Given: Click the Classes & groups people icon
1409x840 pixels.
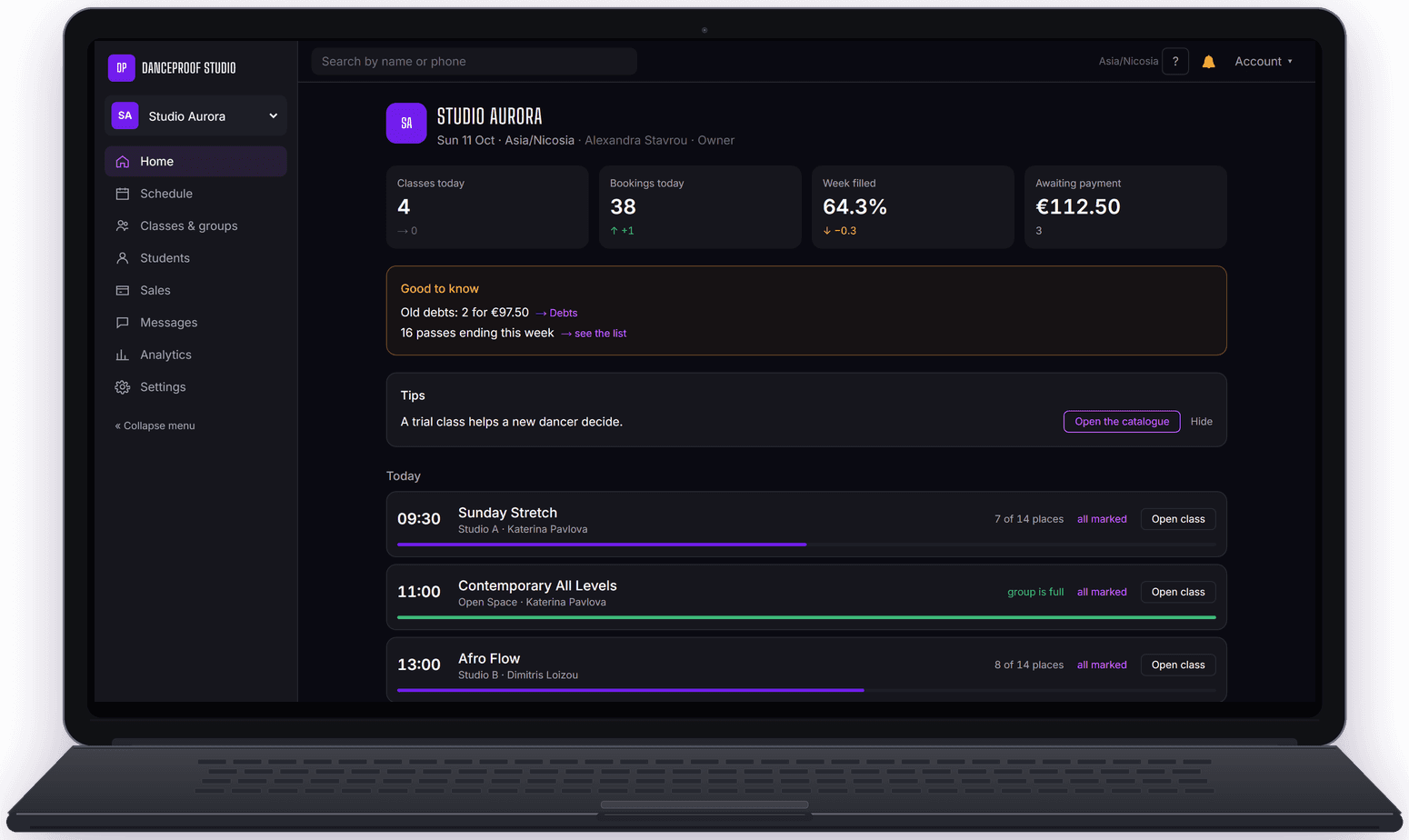Looking at the screenshot, I should (x=123, y=226).
